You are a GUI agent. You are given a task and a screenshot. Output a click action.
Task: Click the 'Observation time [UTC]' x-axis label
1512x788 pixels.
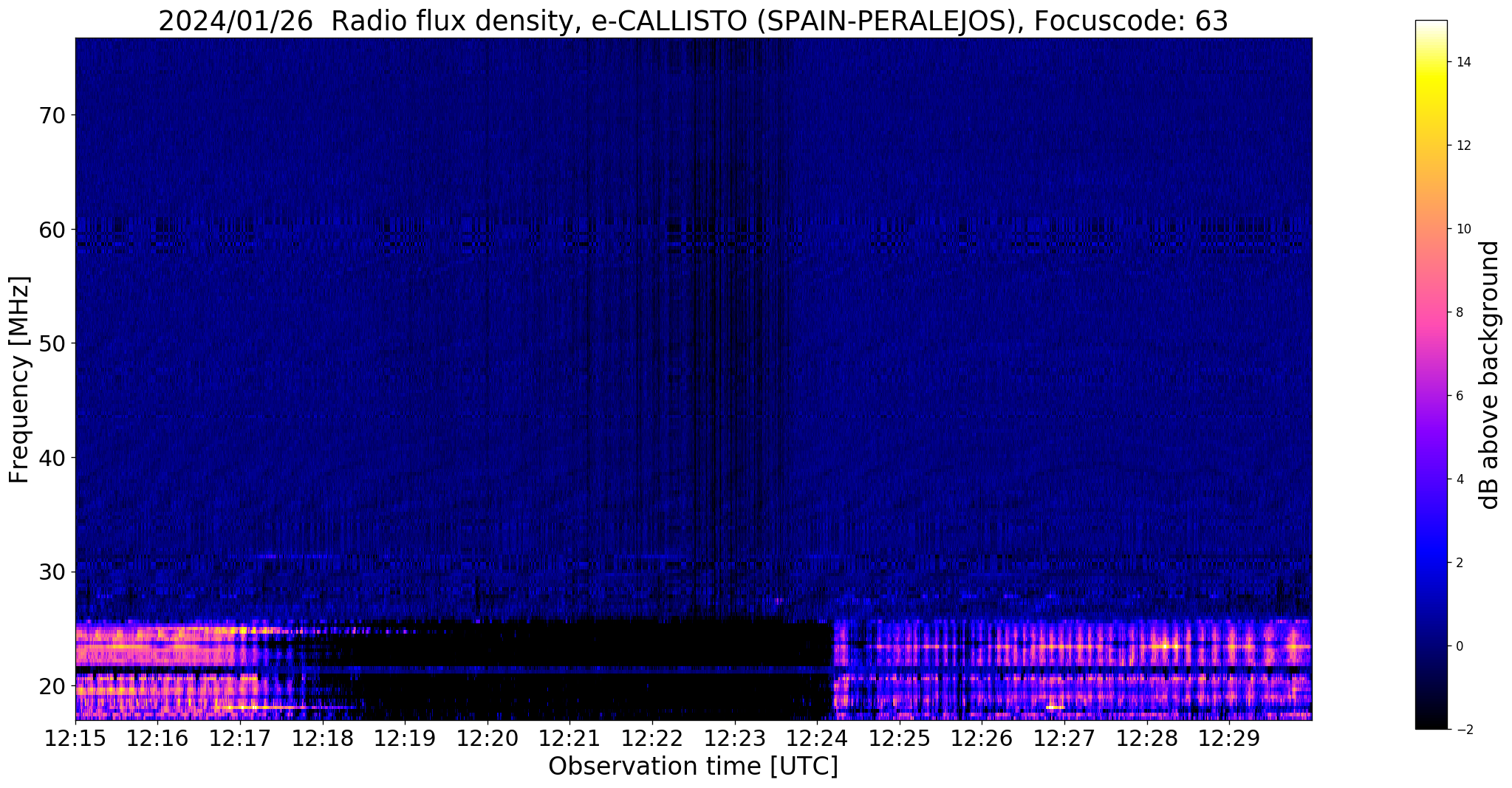click(x=693, y=767)
